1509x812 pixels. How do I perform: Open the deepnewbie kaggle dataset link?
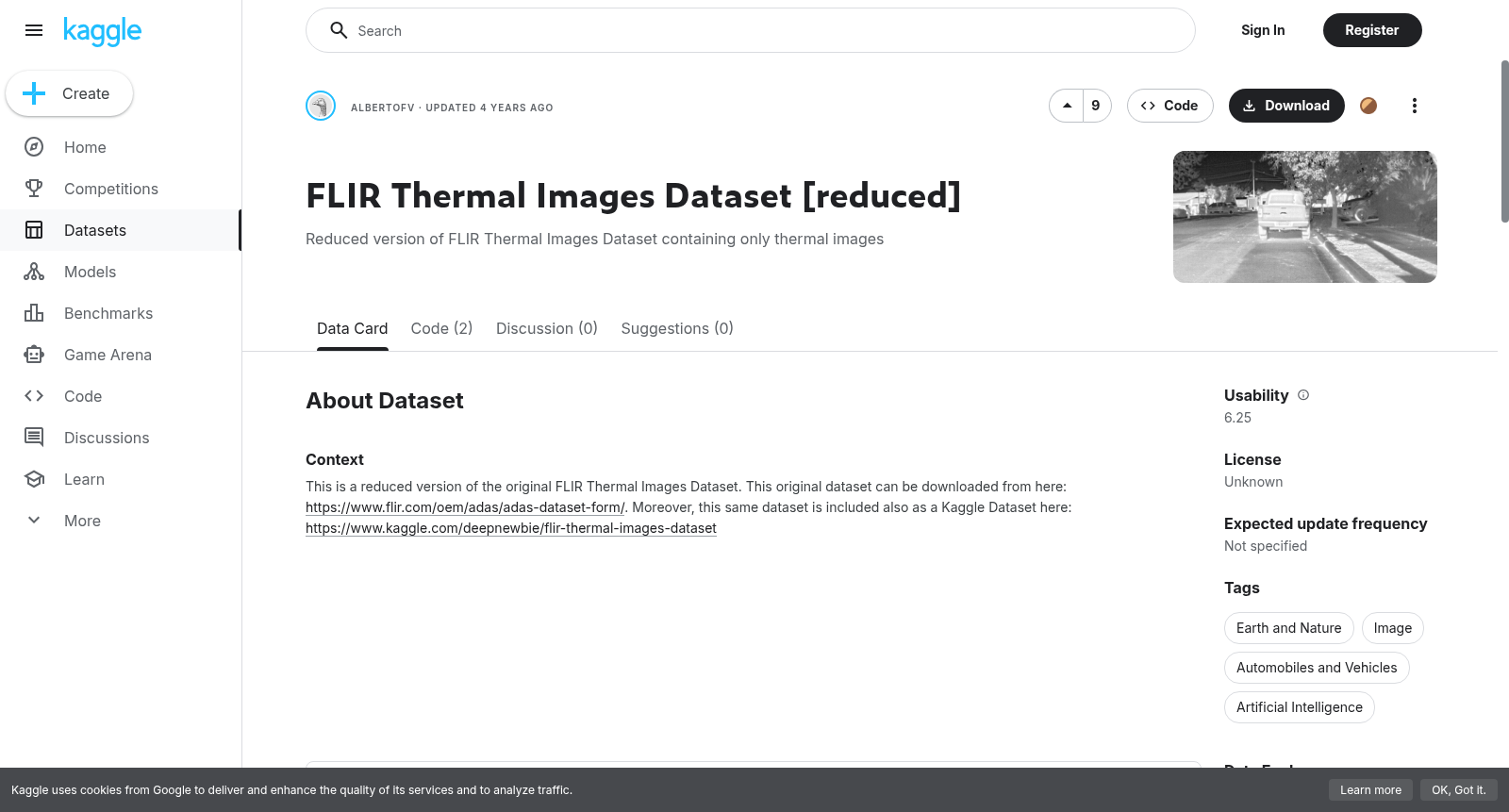click(x=511, y=528)
